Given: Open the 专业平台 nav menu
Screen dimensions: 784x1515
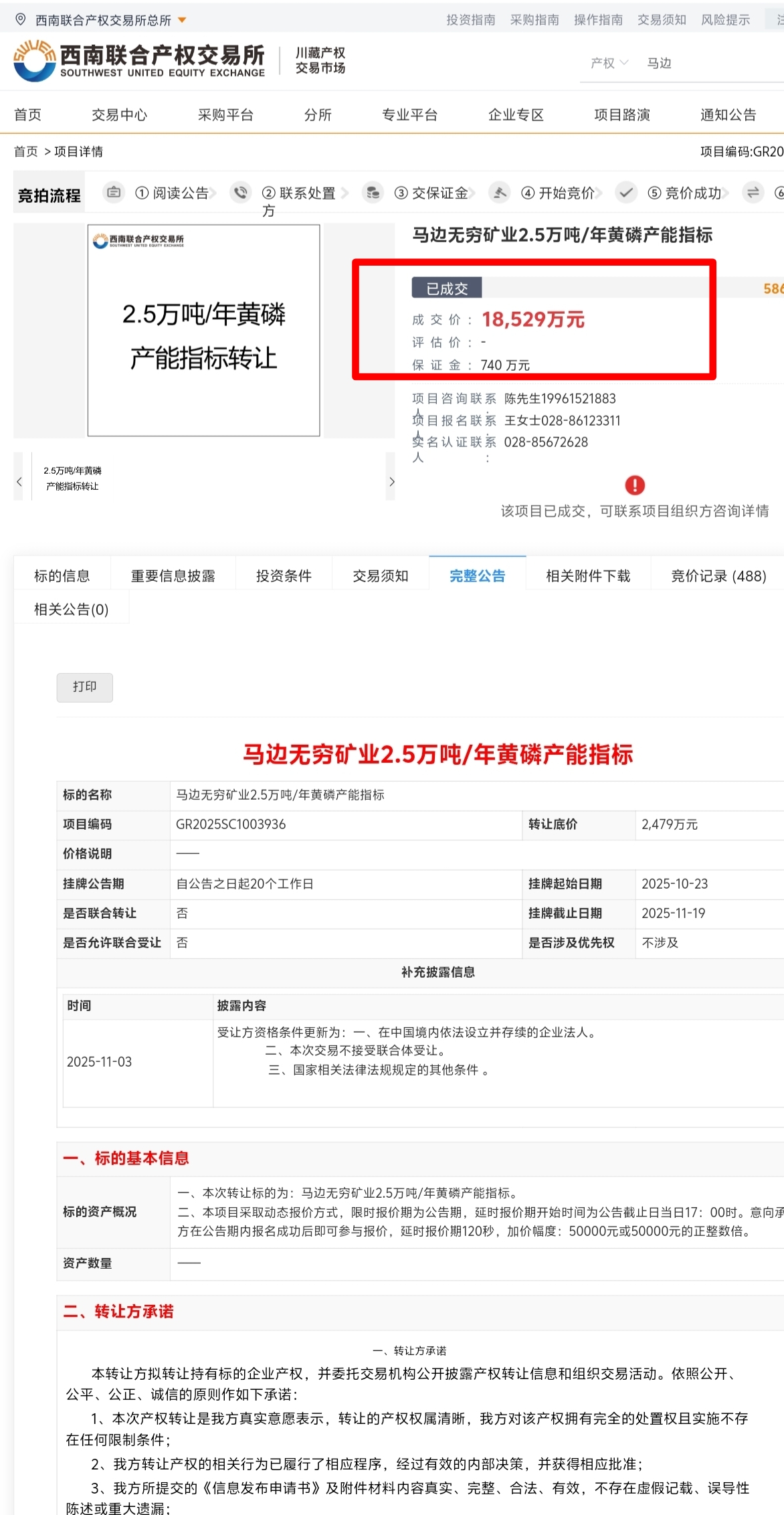Looking at the screenshot, I should click(x=409, y=114).
